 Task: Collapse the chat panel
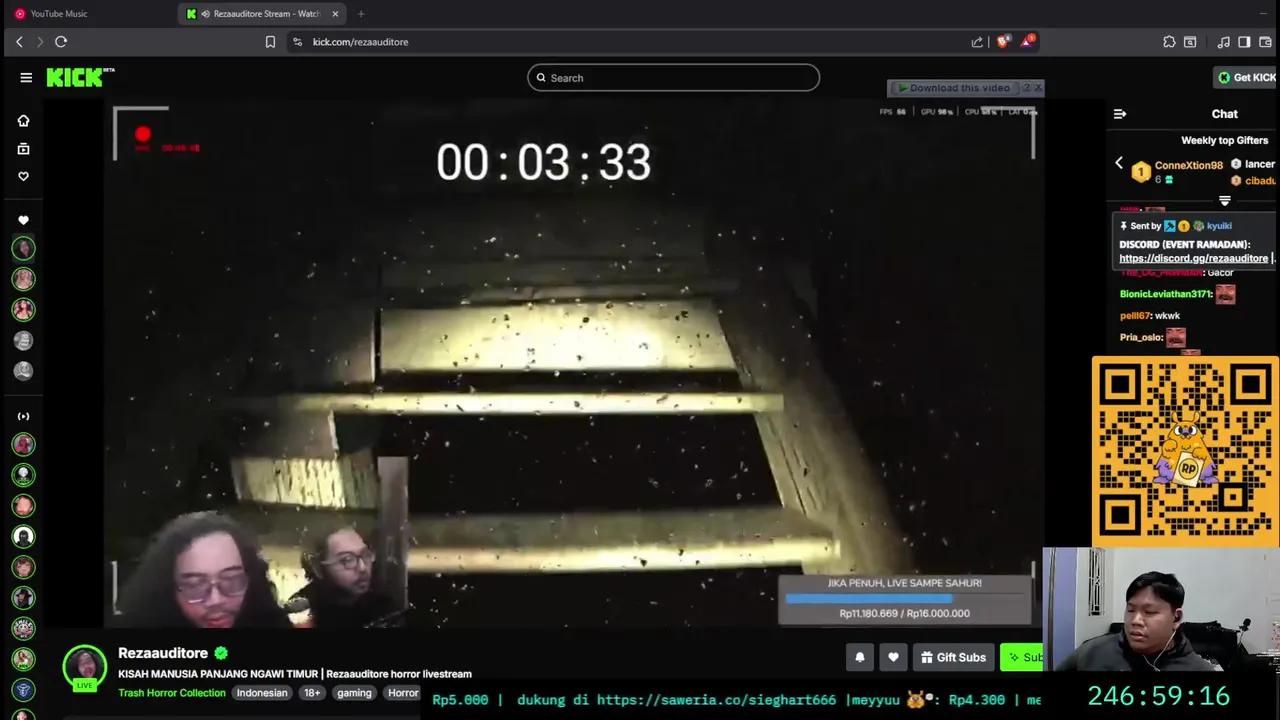(1120, 114)
